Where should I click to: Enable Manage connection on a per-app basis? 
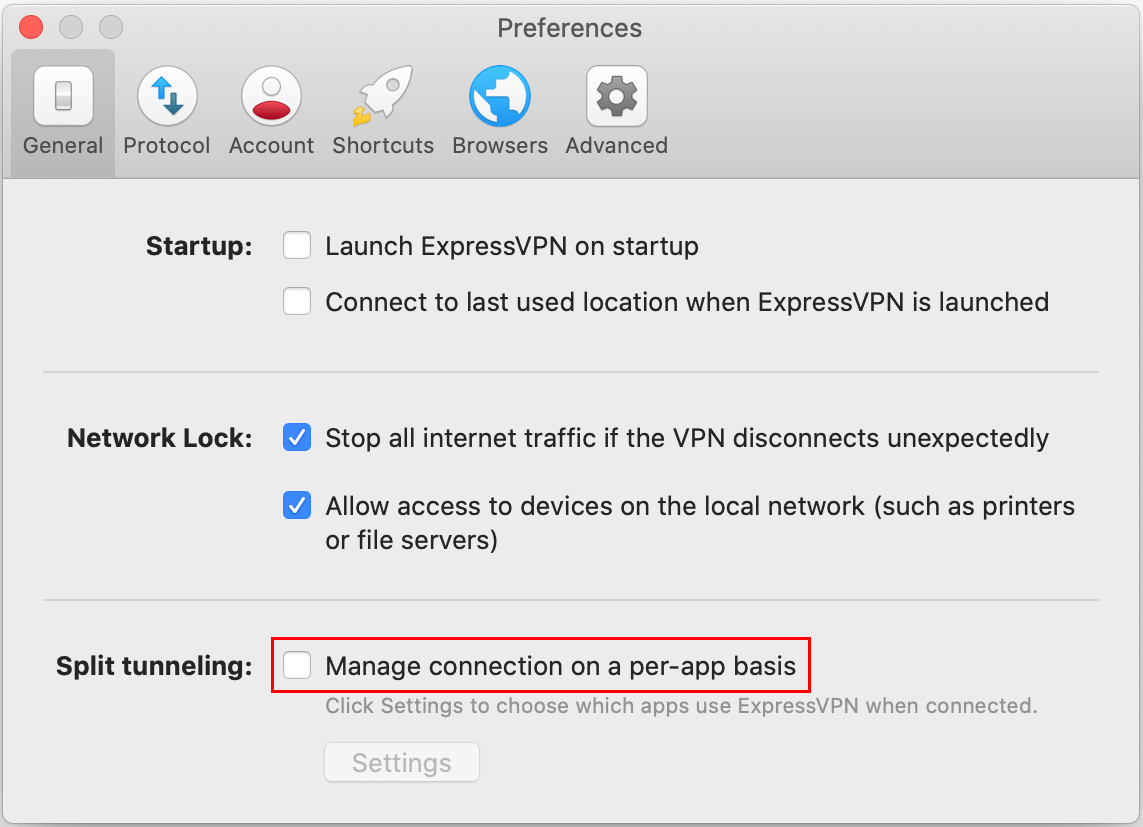[x=297, y=665]
